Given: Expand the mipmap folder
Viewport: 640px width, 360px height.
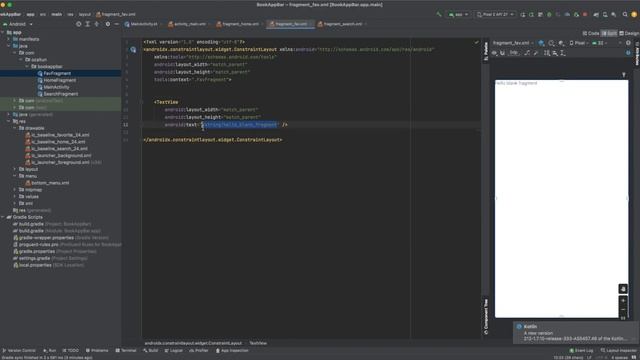Looking at the screenshot, I should point(15,190).
